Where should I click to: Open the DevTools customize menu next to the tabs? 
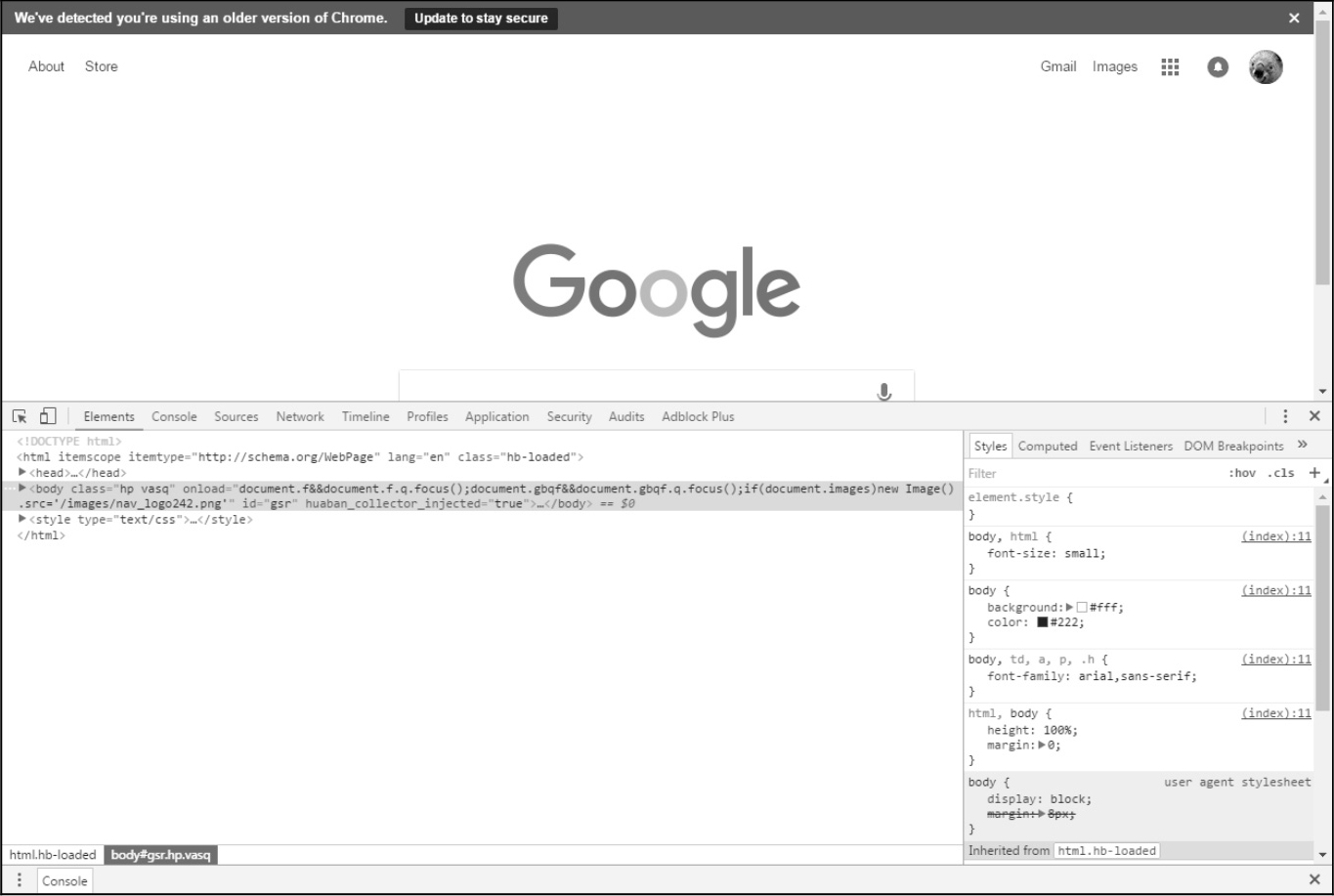point(1286,416)
